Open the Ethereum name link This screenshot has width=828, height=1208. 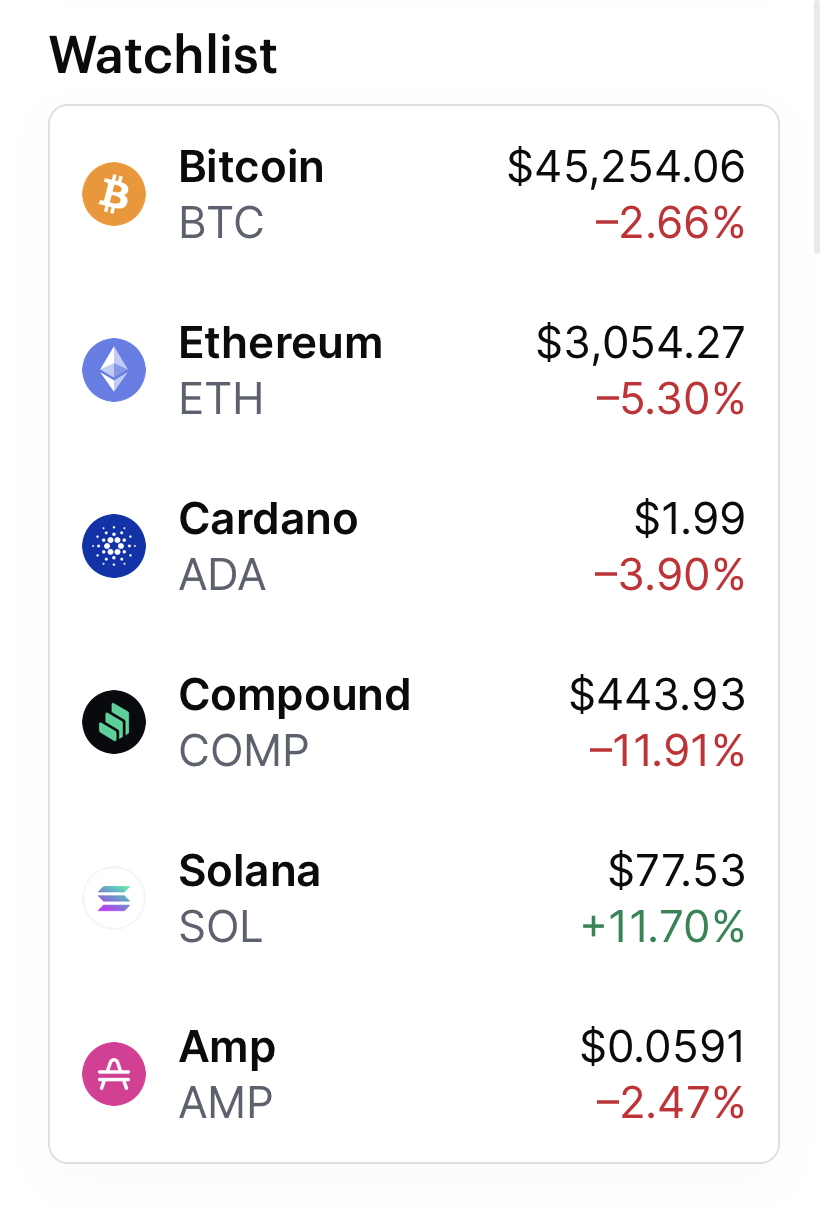coord(280,343)
